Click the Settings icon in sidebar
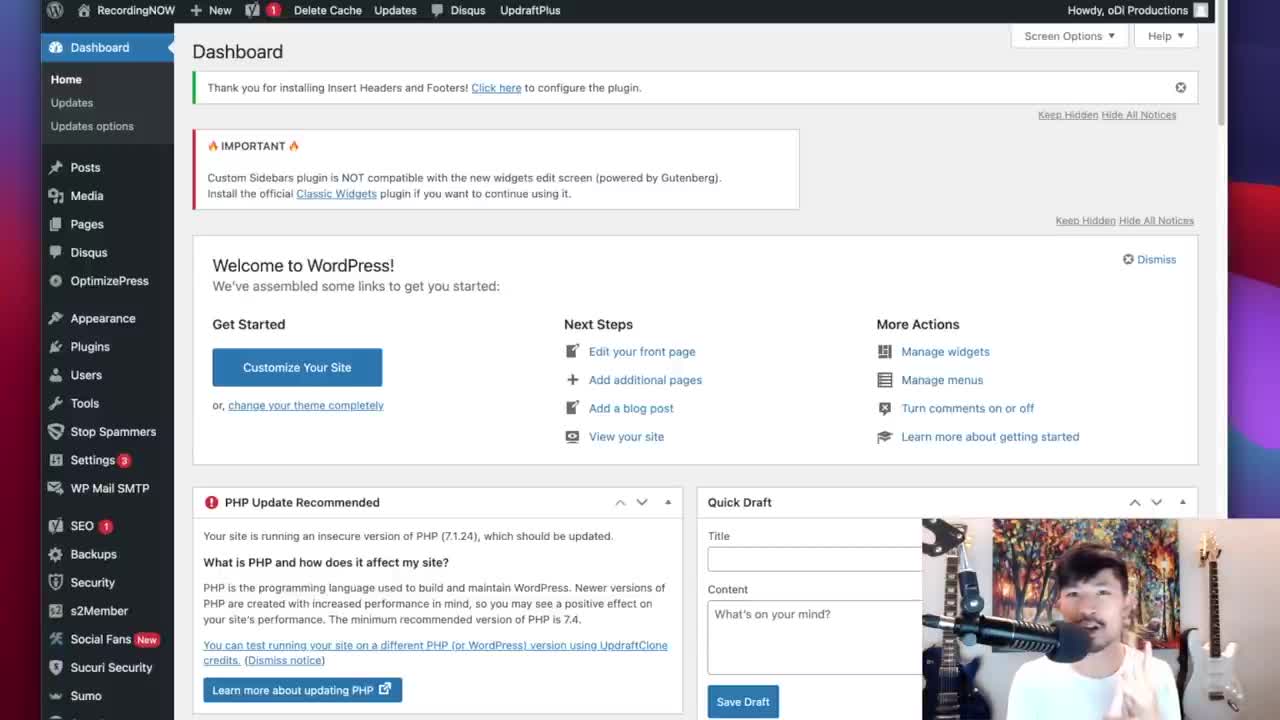The image size is (1280, 720). [x=56, y=460]
